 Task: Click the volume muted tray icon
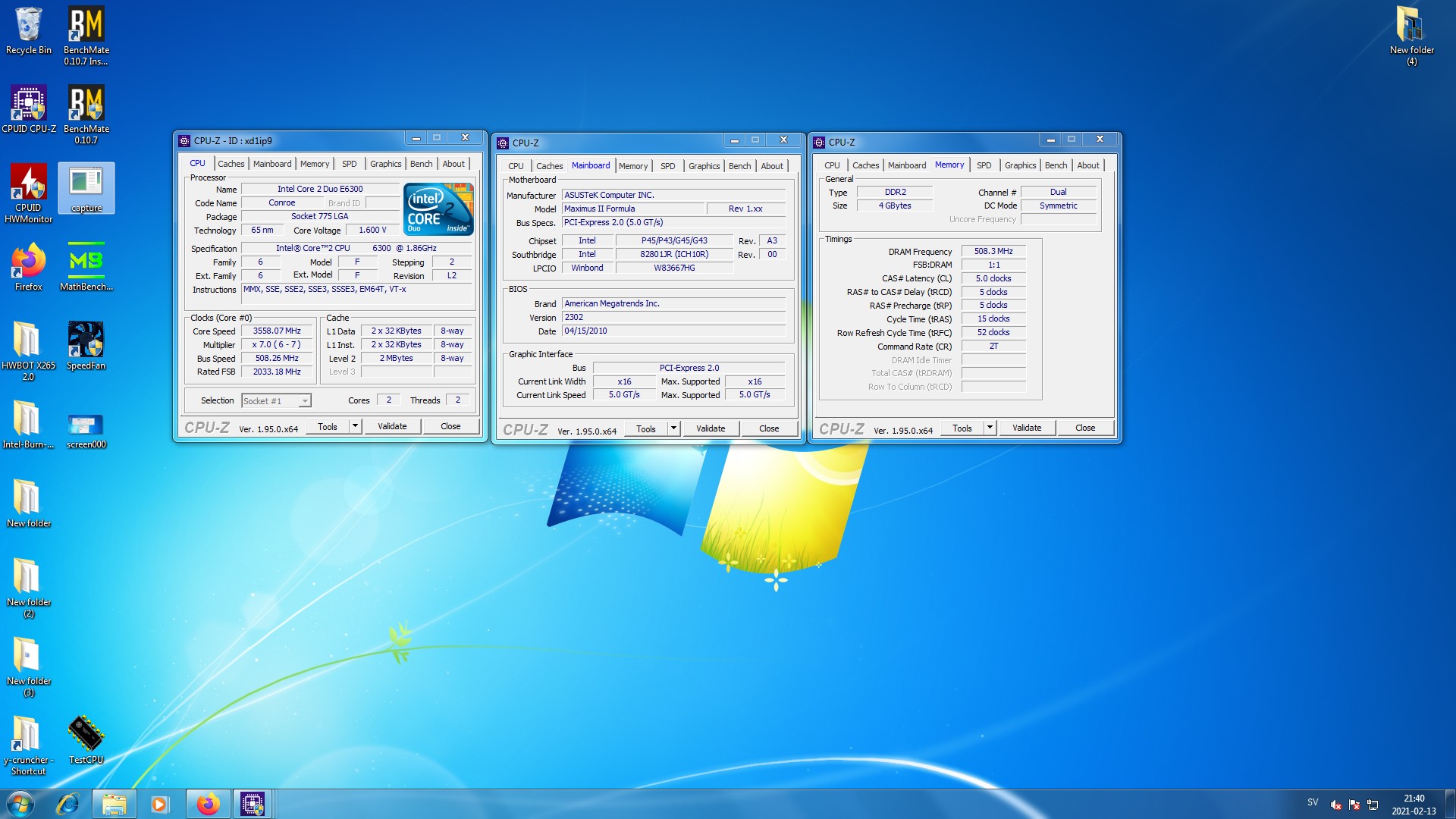1336,805
